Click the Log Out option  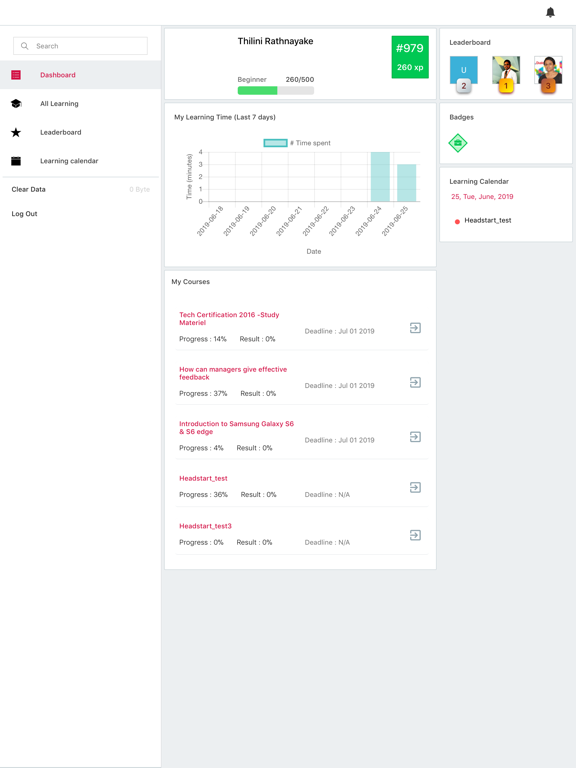(24, 214)
